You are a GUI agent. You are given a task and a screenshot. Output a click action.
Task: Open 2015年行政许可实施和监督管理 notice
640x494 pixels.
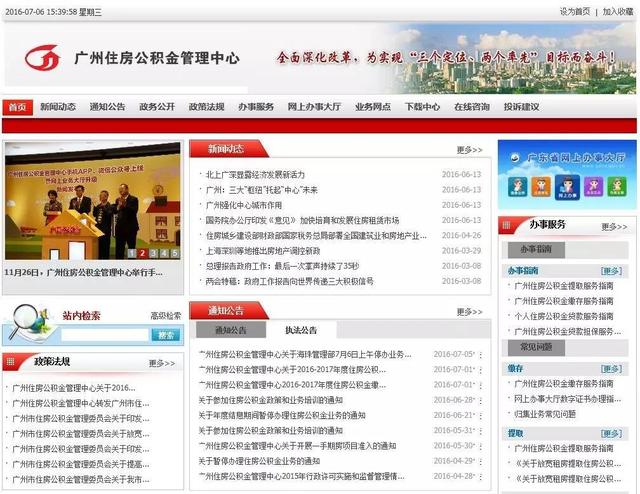point(301,476)
